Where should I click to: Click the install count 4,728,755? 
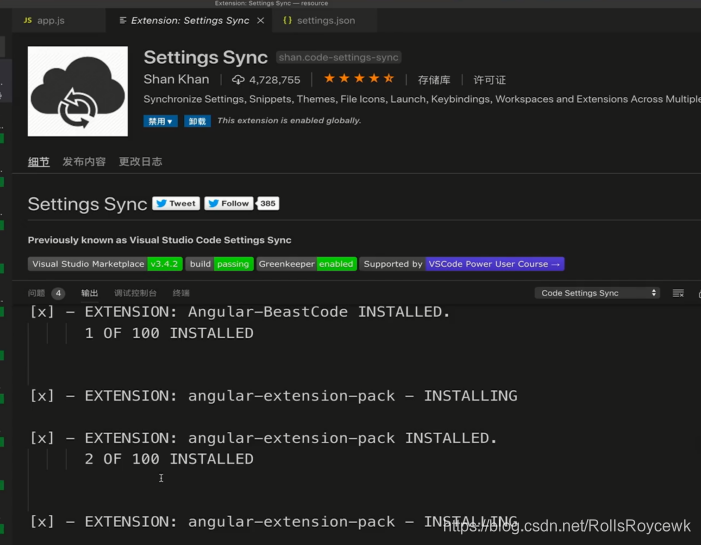(274, 80)
